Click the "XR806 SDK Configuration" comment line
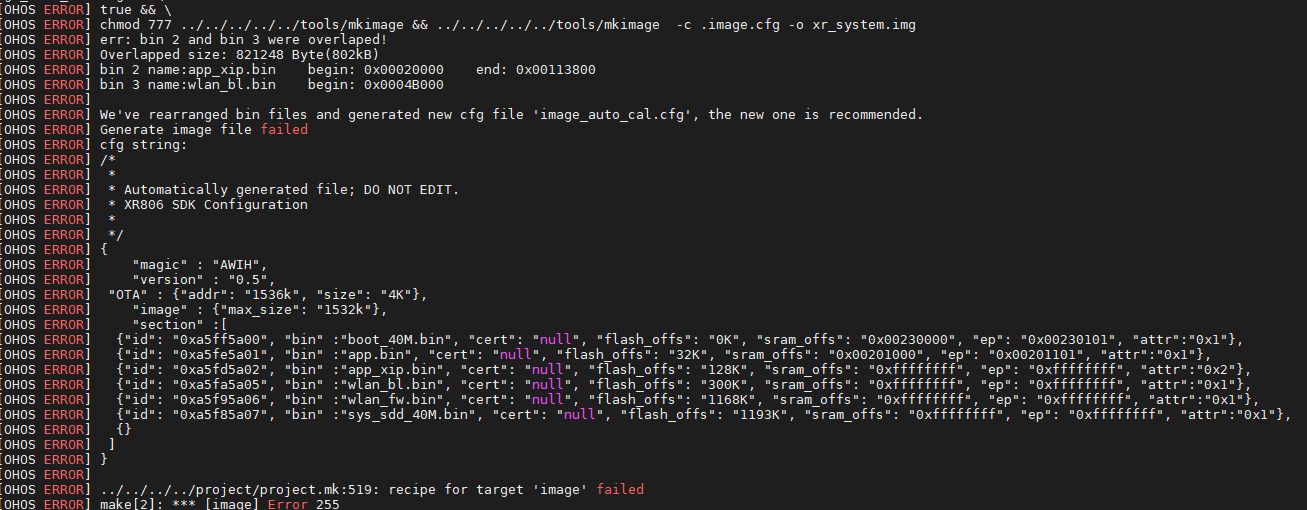 click(x=215, y=204)
